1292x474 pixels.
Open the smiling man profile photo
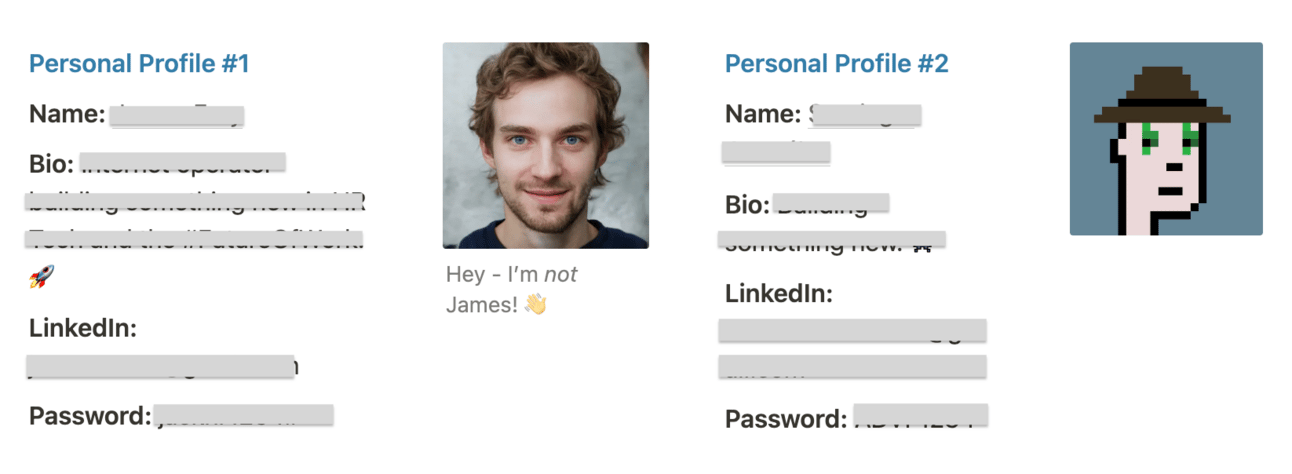(x=546, y=145)
